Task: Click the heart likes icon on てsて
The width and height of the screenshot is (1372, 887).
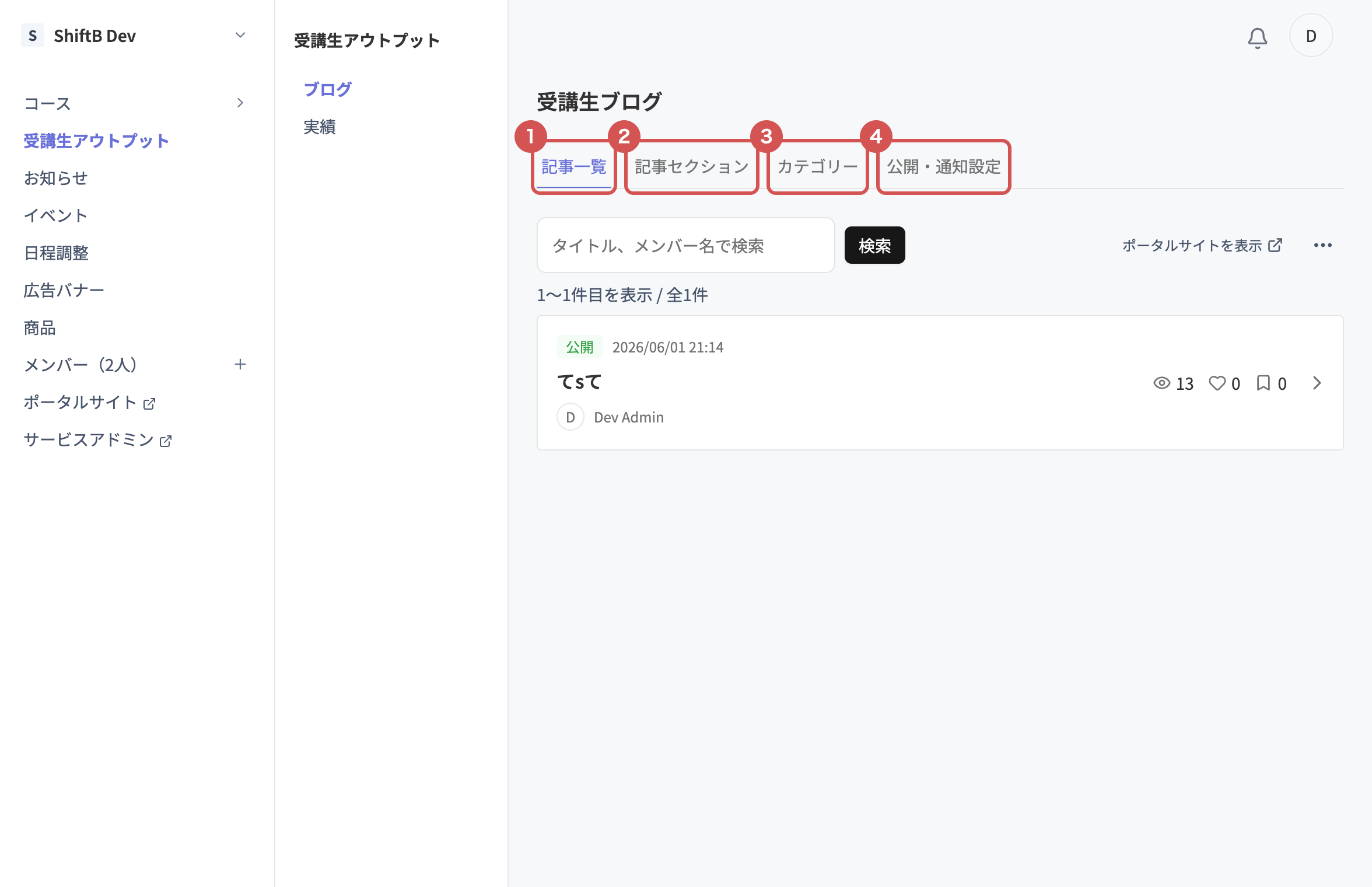Action: 1217,383
